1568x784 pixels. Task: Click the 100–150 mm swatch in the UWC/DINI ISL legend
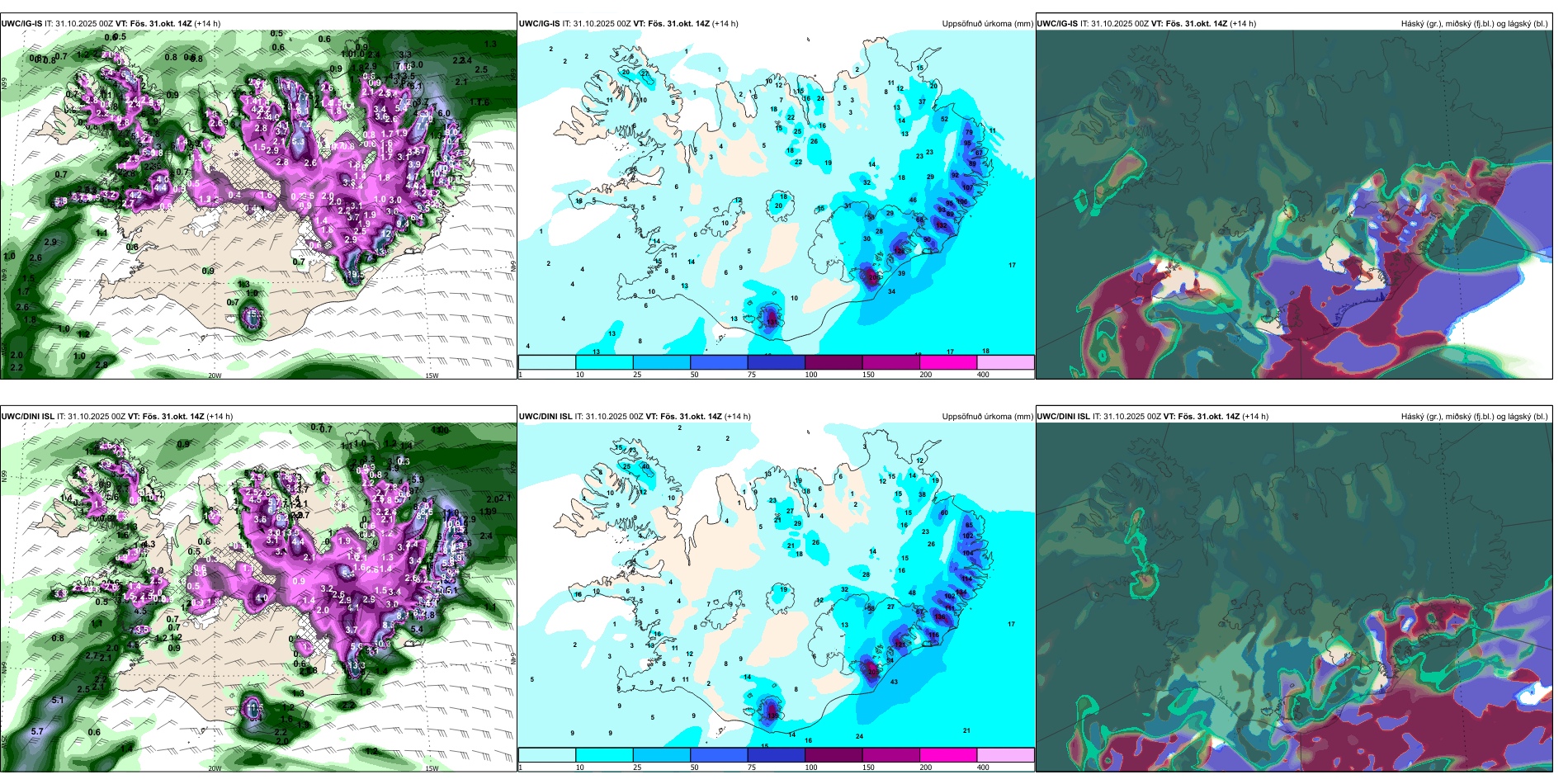coord(834,755)
